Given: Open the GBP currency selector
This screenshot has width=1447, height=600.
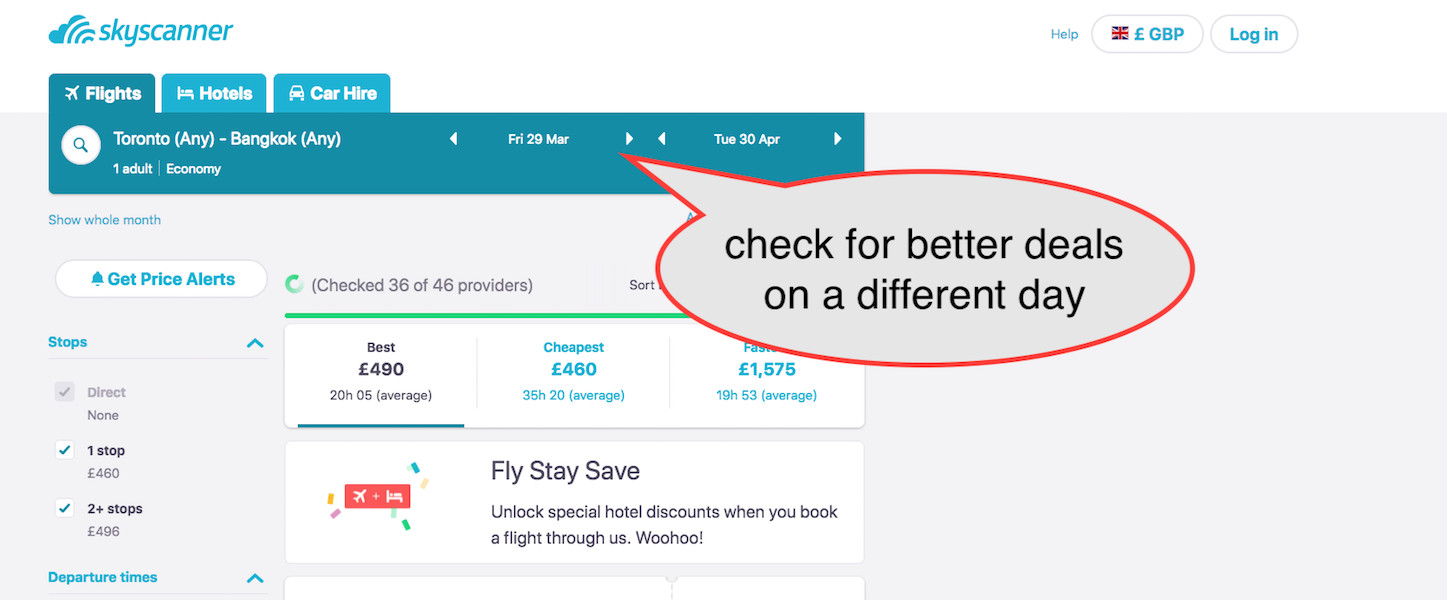Looking at the screenshot, I should 1147,34.
